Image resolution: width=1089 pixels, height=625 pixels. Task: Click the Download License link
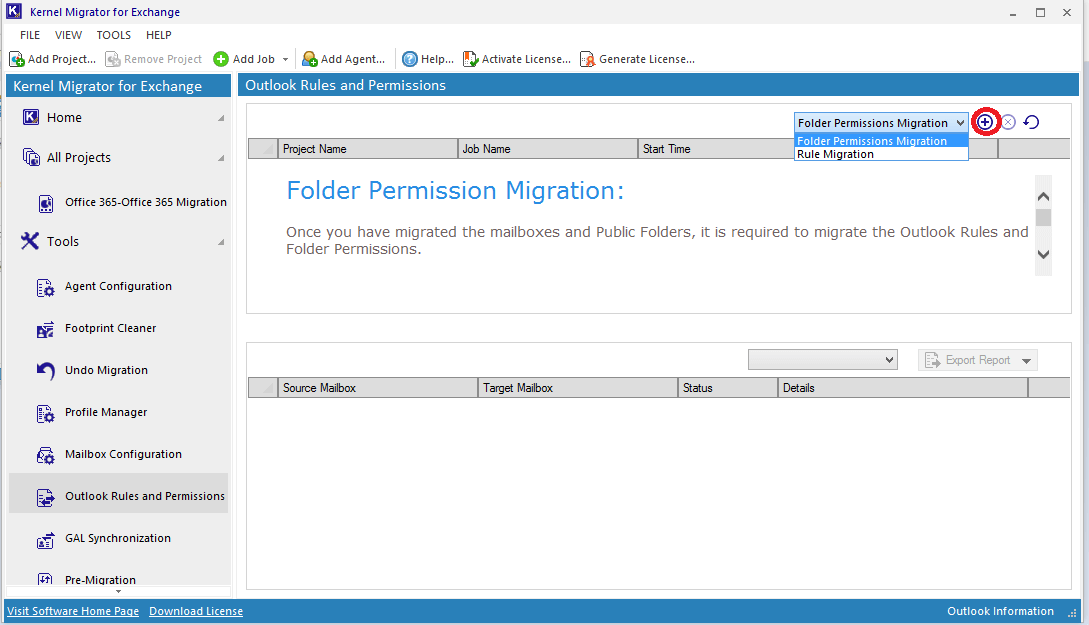point(196,611)
